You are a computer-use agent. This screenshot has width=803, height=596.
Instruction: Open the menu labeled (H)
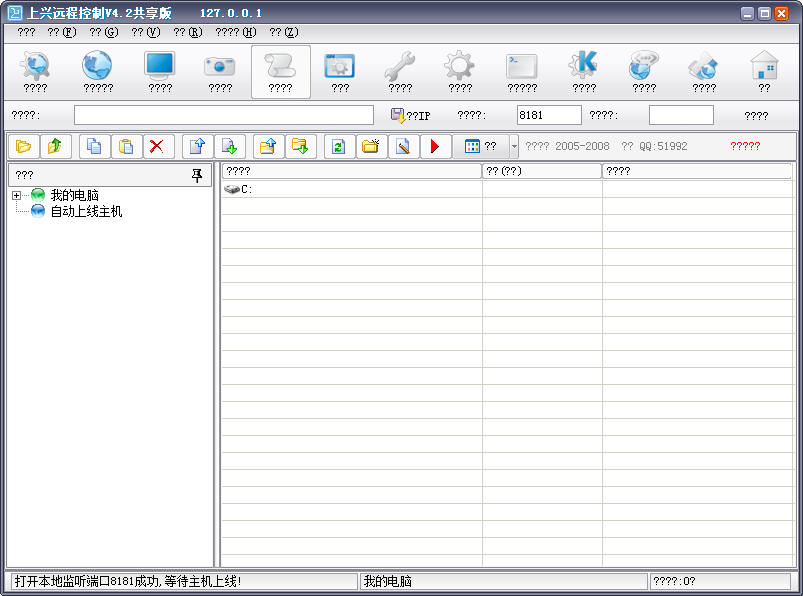(236, 32)
